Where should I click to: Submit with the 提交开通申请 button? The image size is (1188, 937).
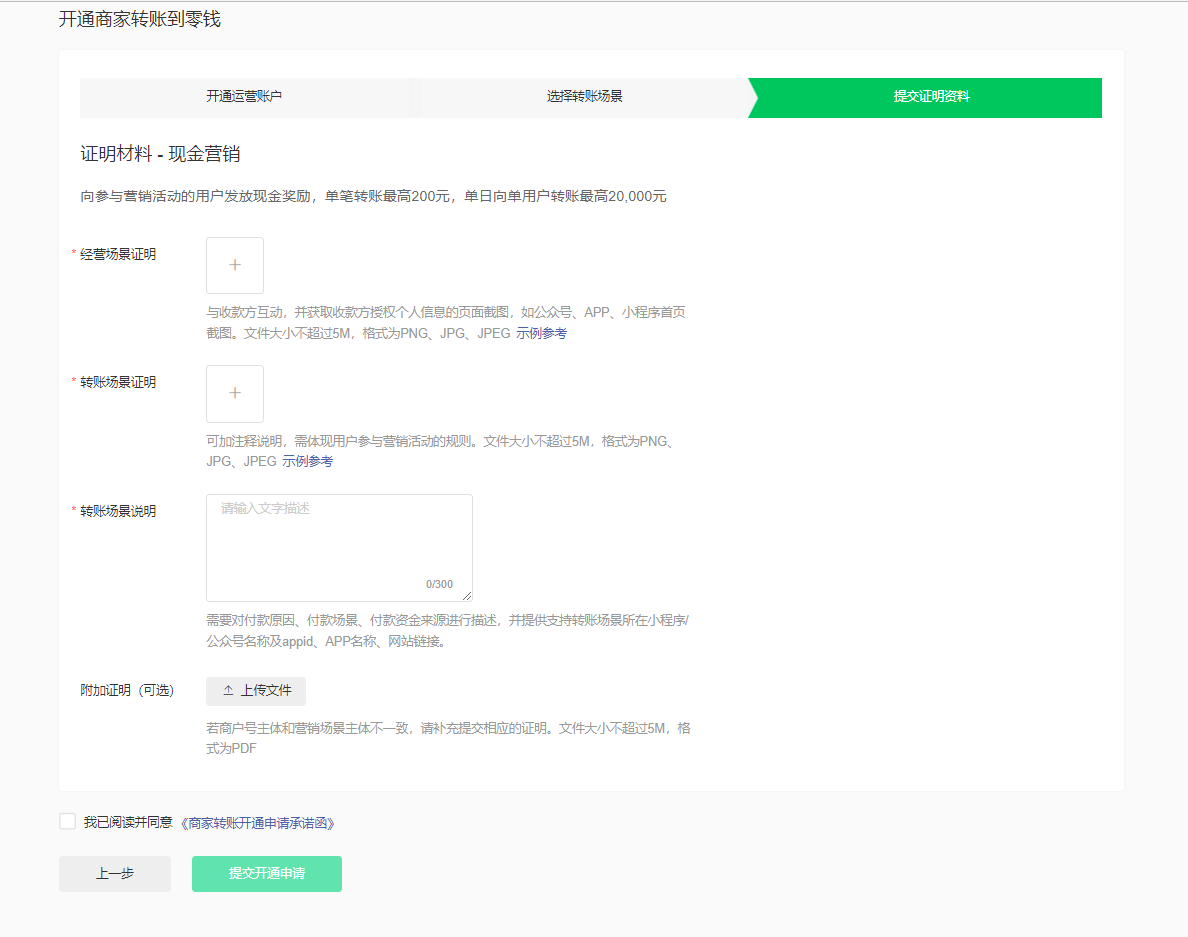pos(267,874)
